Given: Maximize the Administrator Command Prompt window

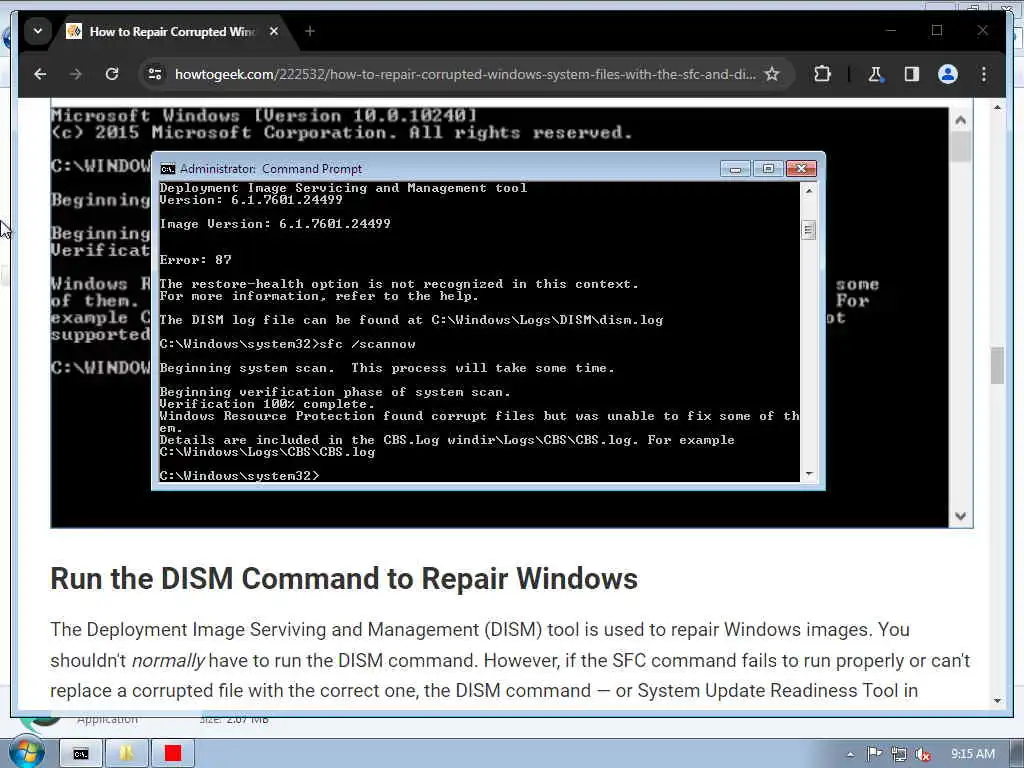Looking at the screenshot, I should tap(768, 169).
